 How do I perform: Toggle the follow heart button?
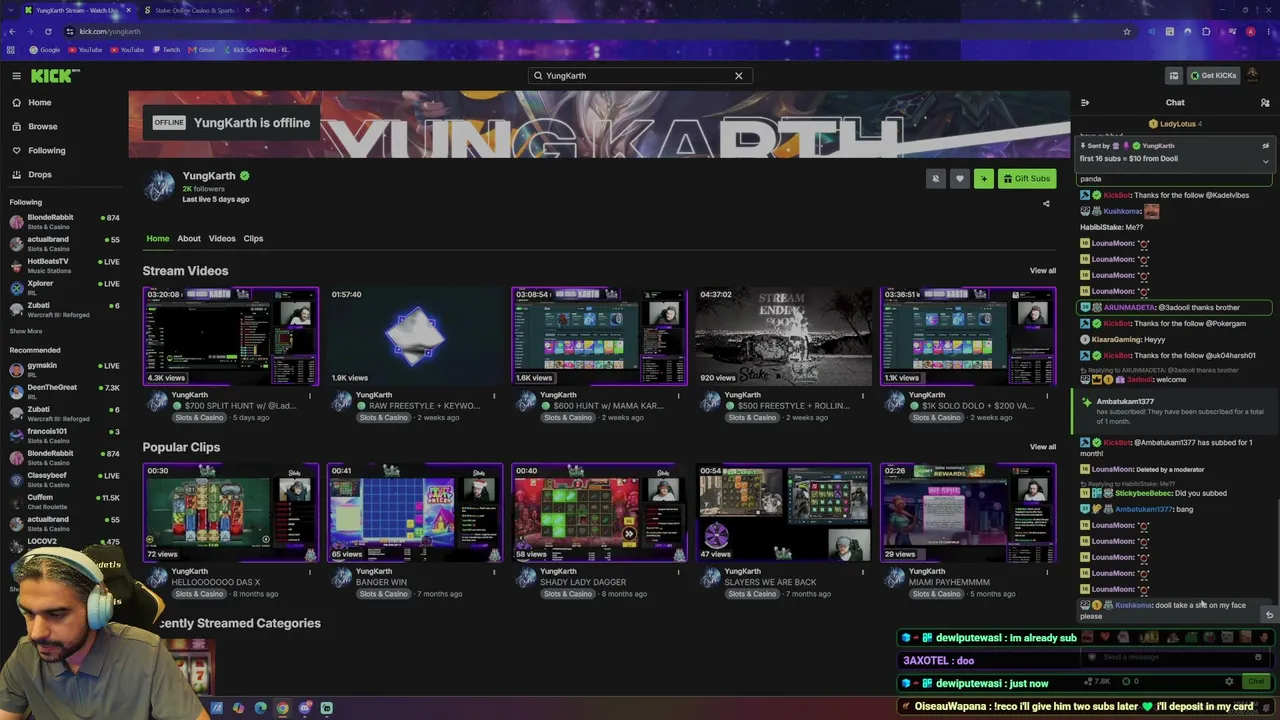tap(960, 179)
